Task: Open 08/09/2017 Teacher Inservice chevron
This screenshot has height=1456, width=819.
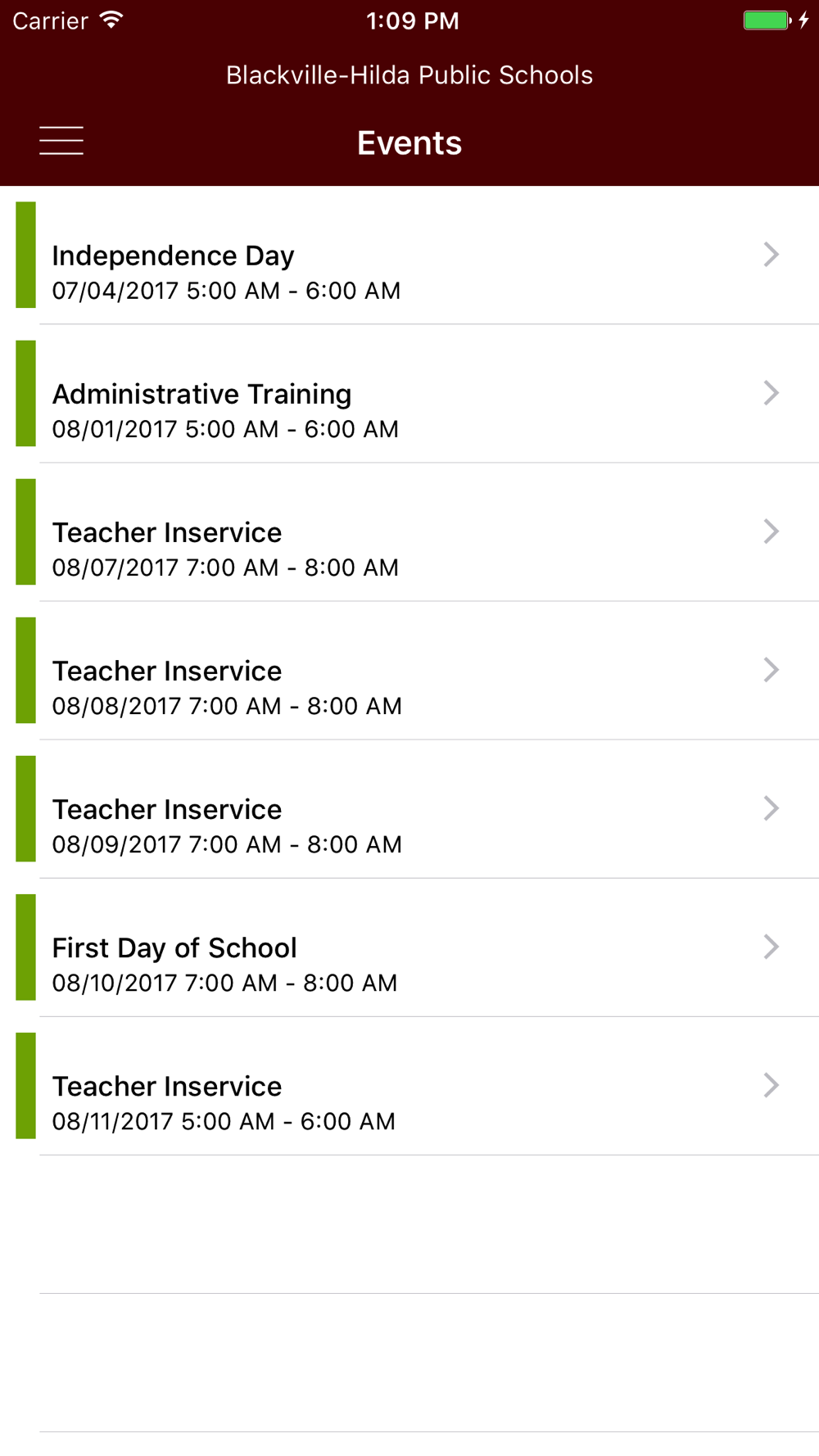Action: point(771,808)
